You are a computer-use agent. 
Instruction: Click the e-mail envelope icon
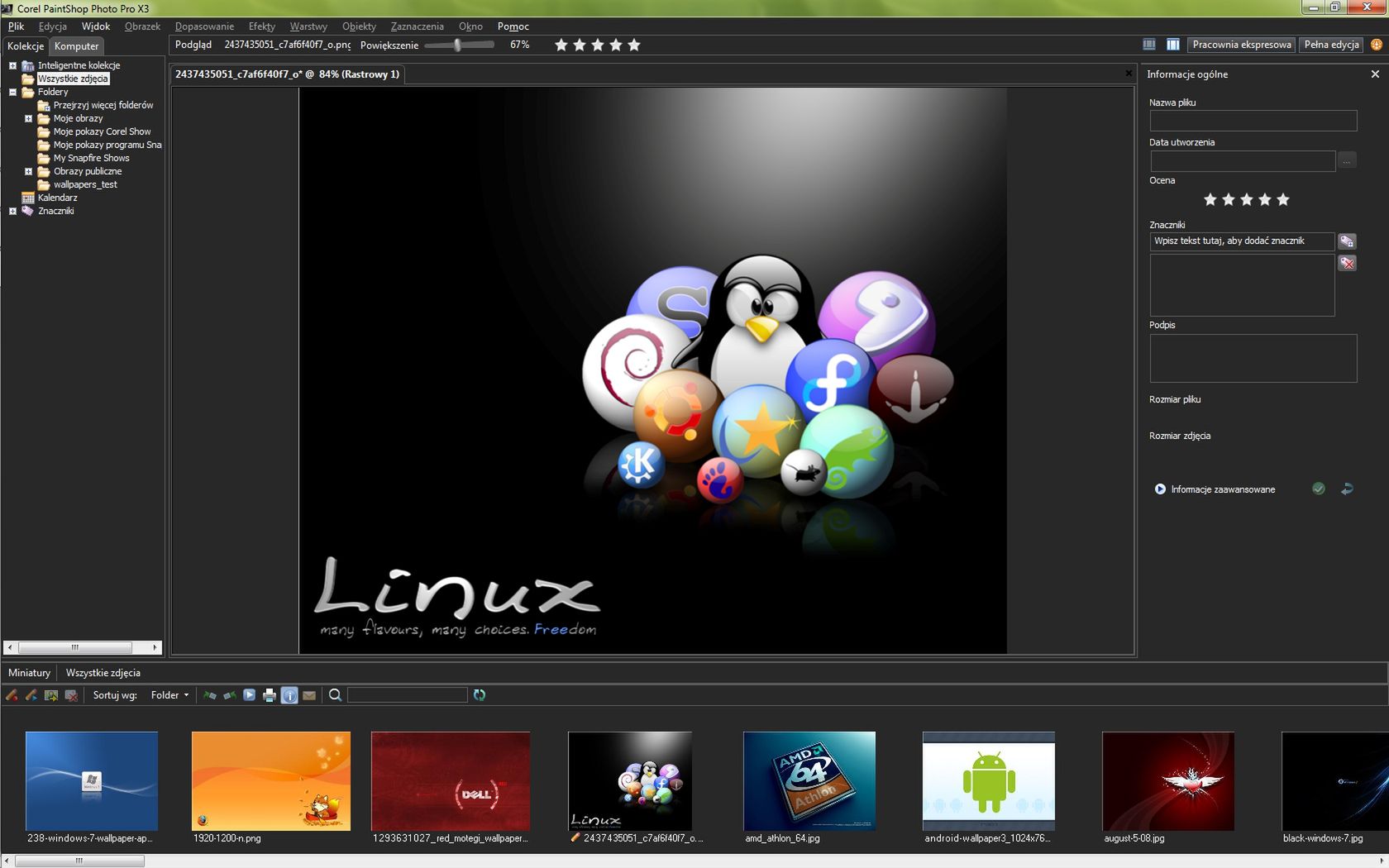coord(309,695)
